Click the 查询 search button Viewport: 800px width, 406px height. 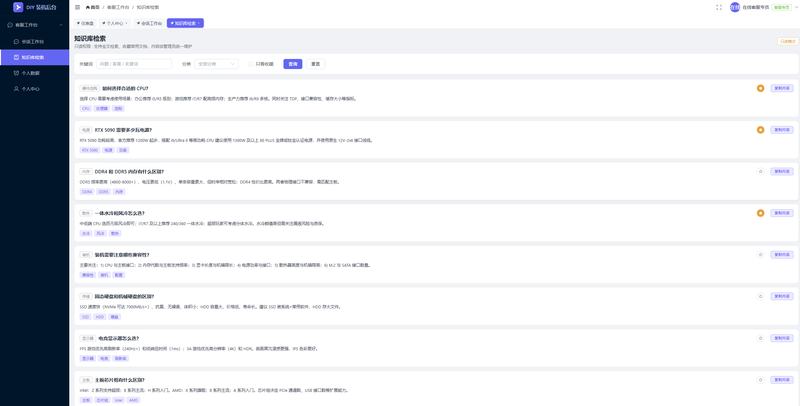click(293, 64)
